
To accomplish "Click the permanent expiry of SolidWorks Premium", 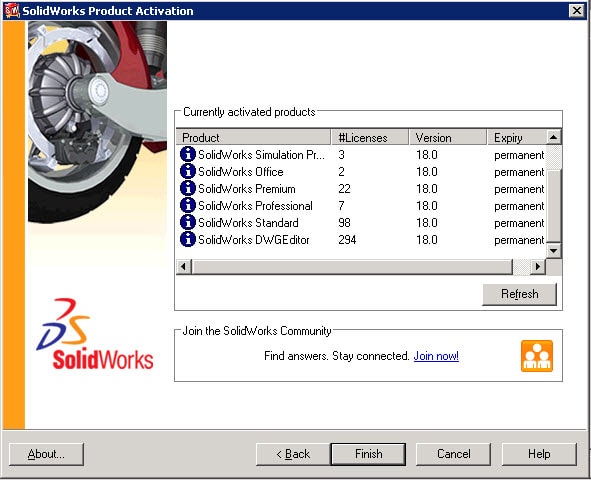I will (x=519, y=189).
